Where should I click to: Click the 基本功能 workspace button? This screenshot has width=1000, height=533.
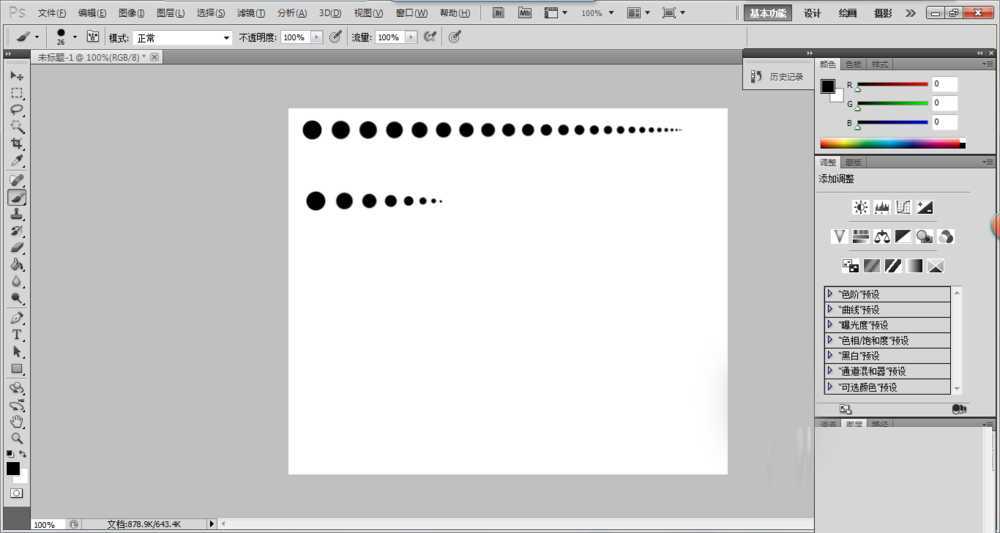tap(768, 13)
